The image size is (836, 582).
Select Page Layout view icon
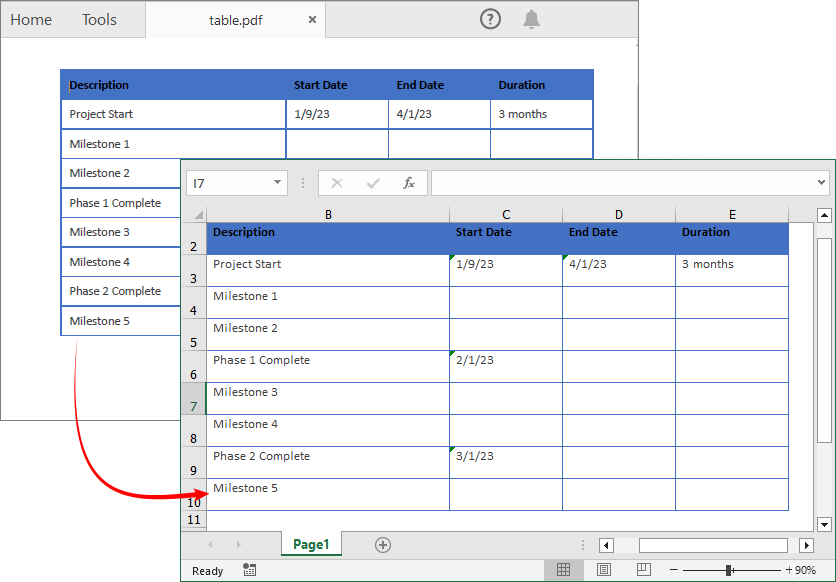tap(603, 569)
